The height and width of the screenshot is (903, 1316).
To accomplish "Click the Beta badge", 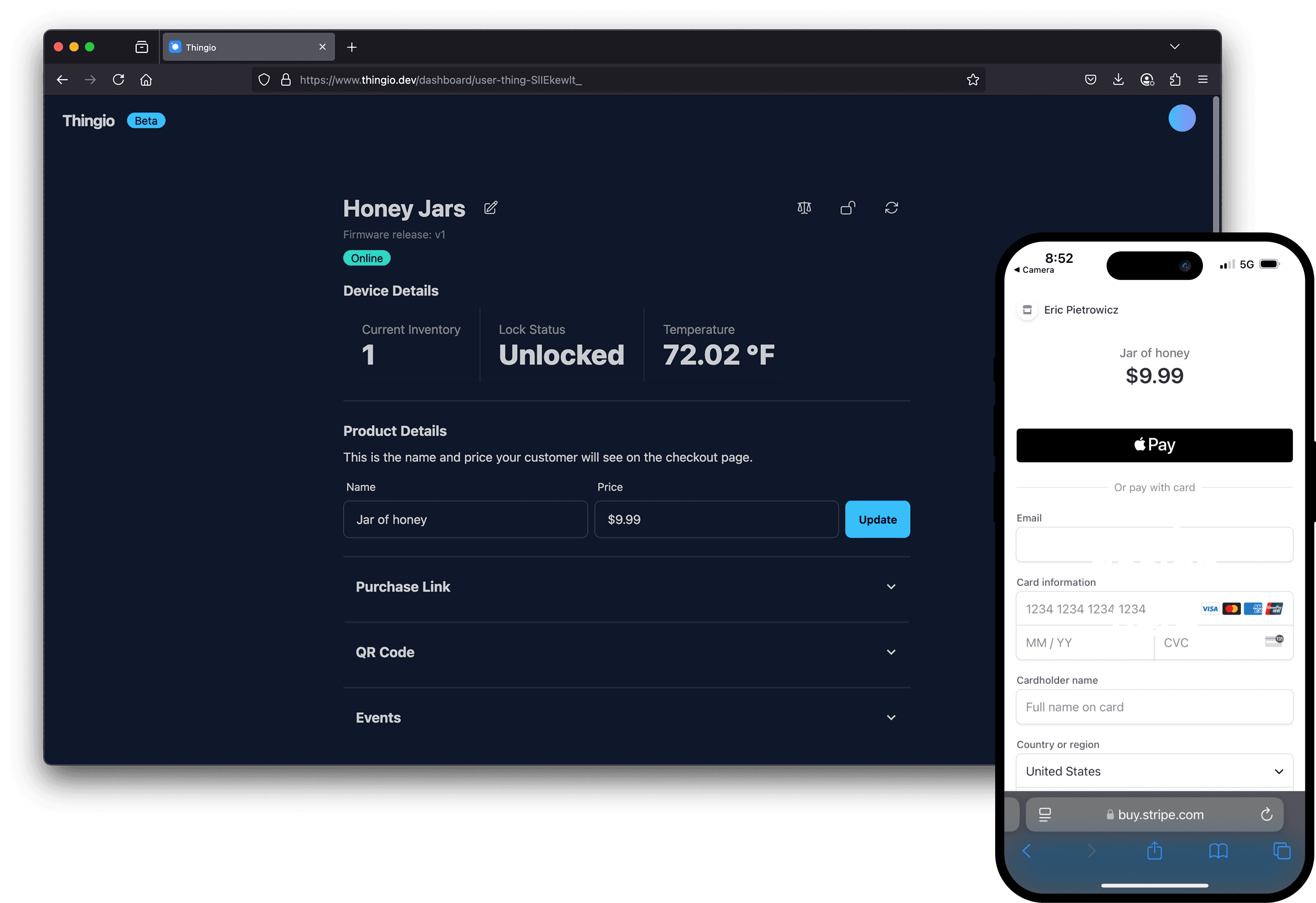I will point(146,120).
